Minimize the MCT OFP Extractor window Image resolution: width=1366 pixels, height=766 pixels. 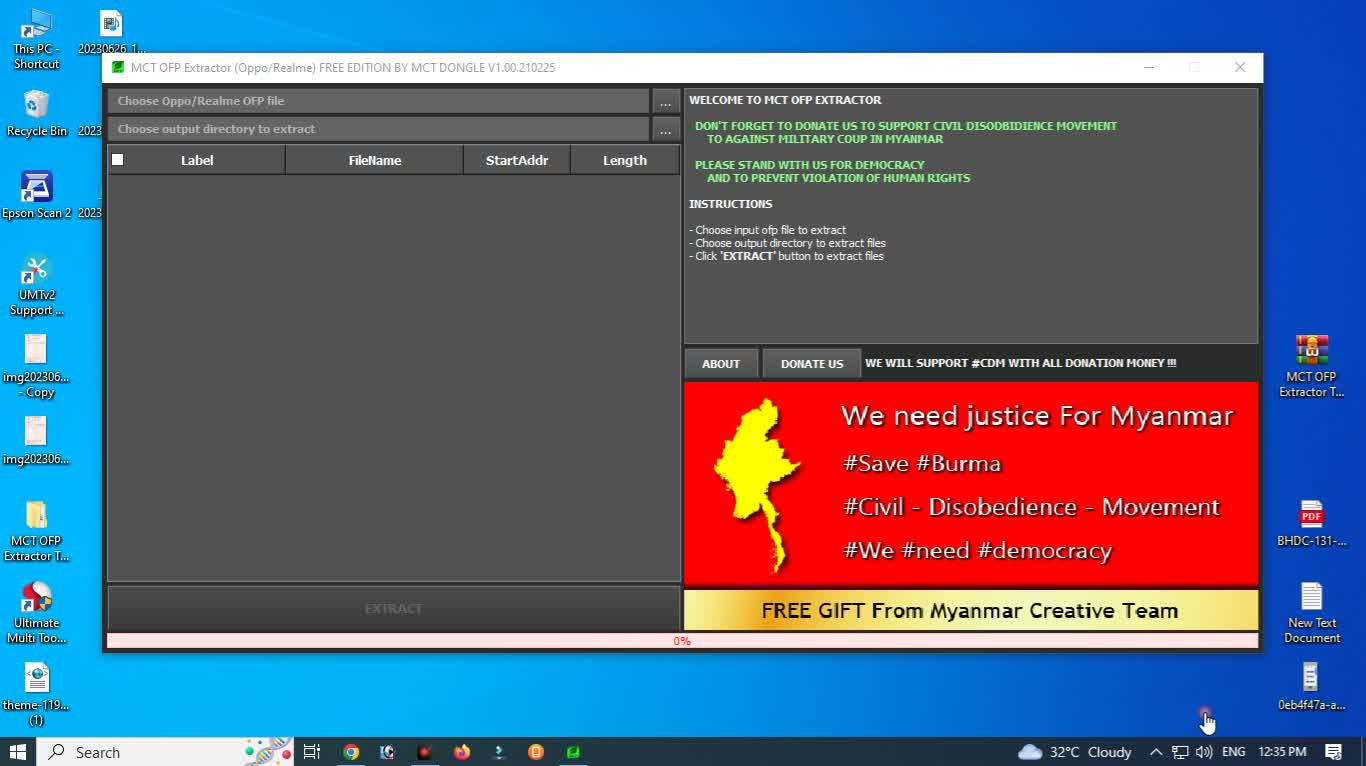(x=1149, y=68)
